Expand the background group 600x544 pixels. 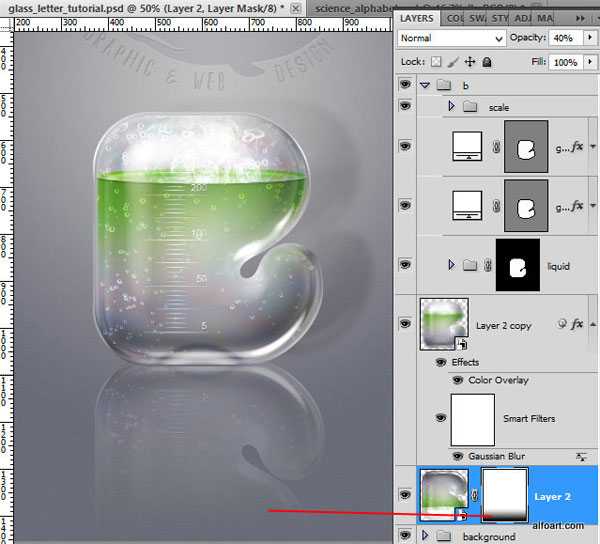[x=425, y=535]
